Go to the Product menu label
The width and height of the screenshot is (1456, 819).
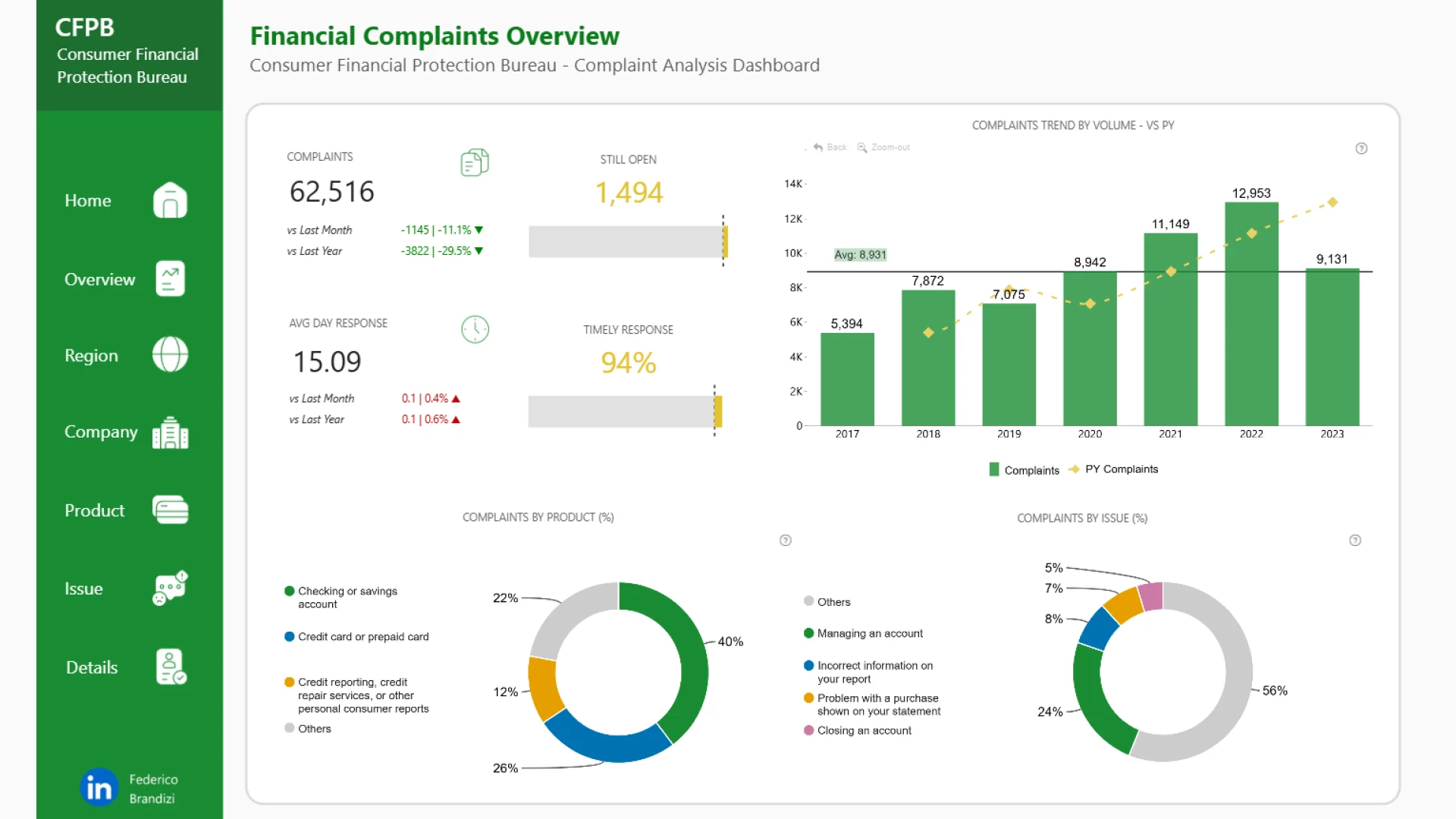94,510
